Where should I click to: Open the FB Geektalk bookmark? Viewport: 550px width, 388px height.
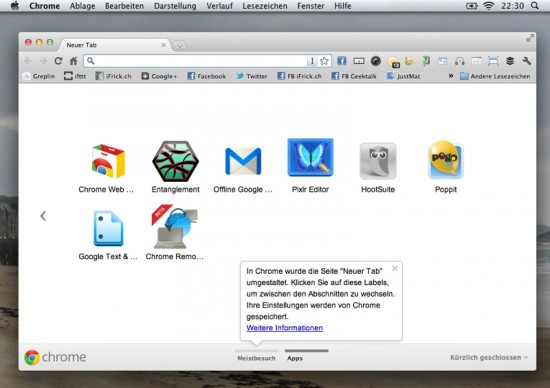click(354, 76)
